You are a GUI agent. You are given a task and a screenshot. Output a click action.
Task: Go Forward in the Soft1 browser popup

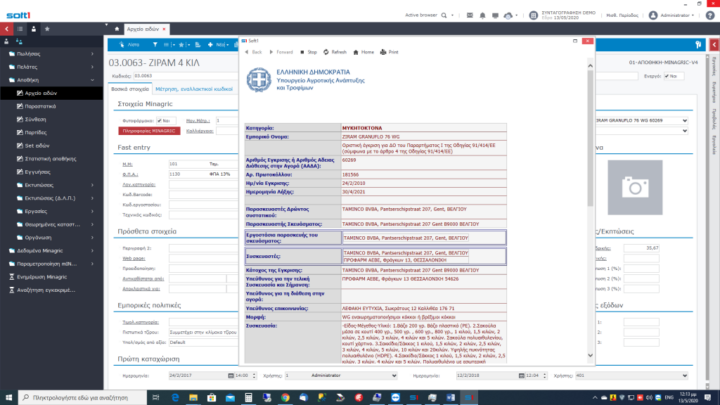(281, 52)
